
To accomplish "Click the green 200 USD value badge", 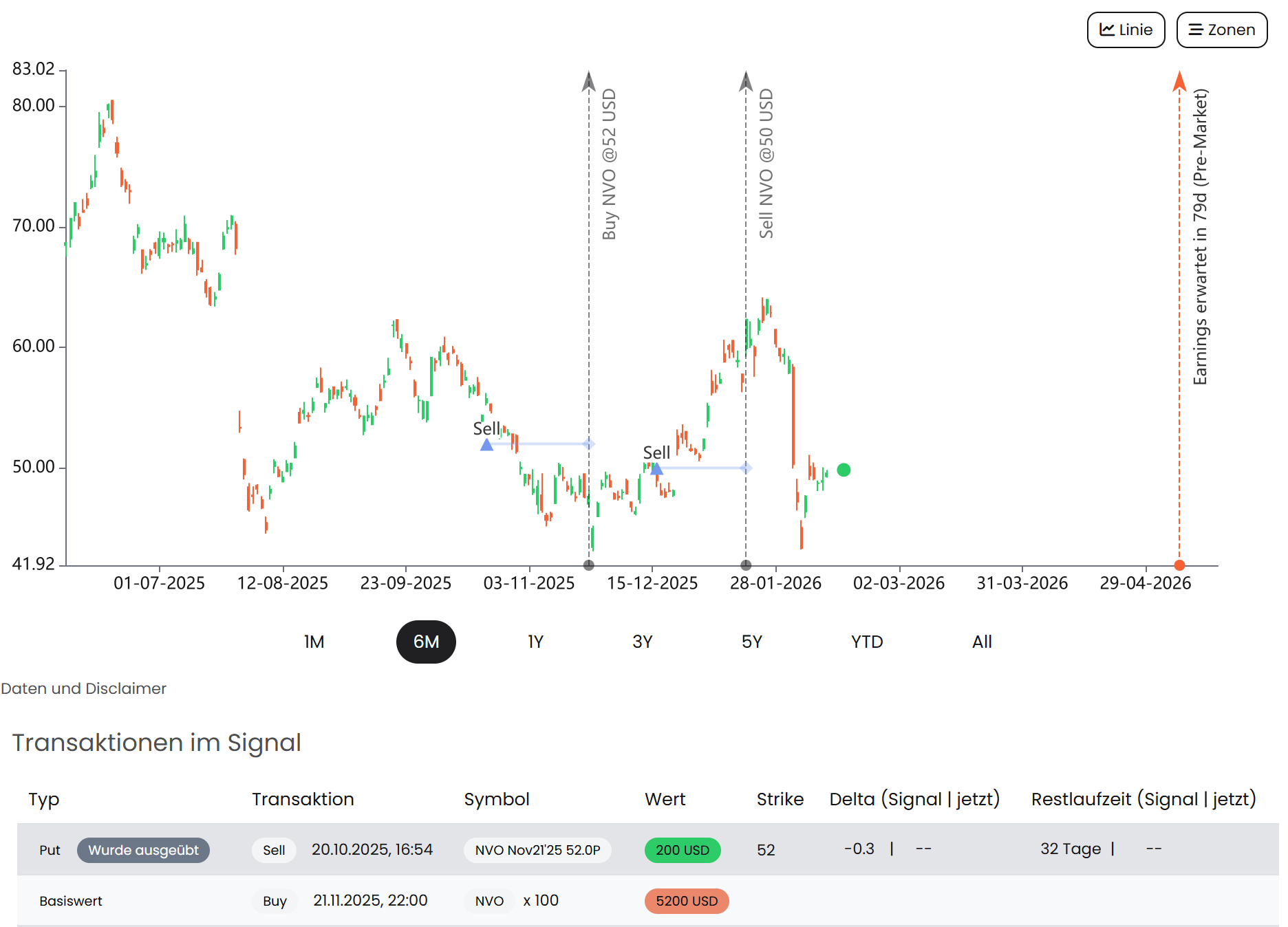I will point(682,850).
